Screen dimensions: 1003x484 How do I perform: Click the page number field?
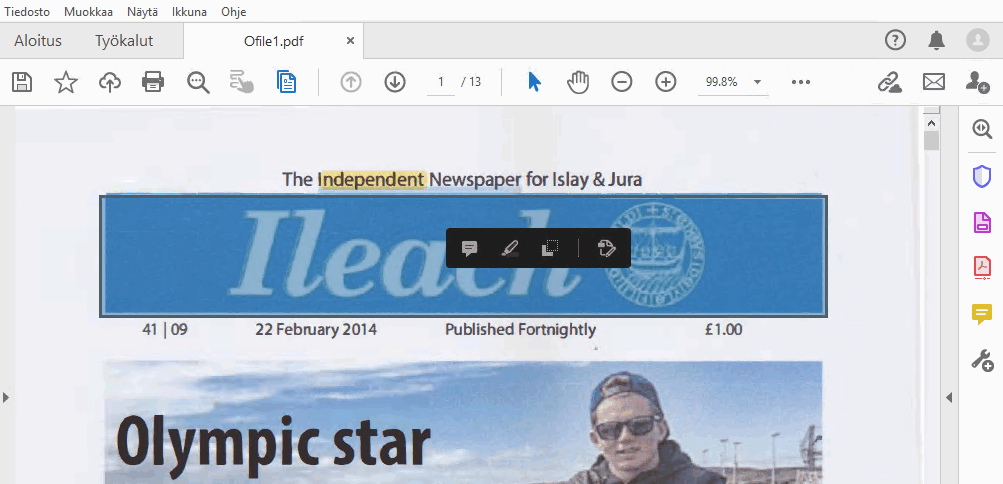point(440,82)
